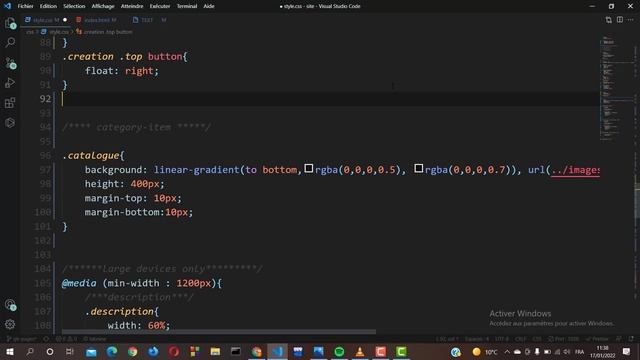Open the Atteindre menu

[x=132, y=6]
